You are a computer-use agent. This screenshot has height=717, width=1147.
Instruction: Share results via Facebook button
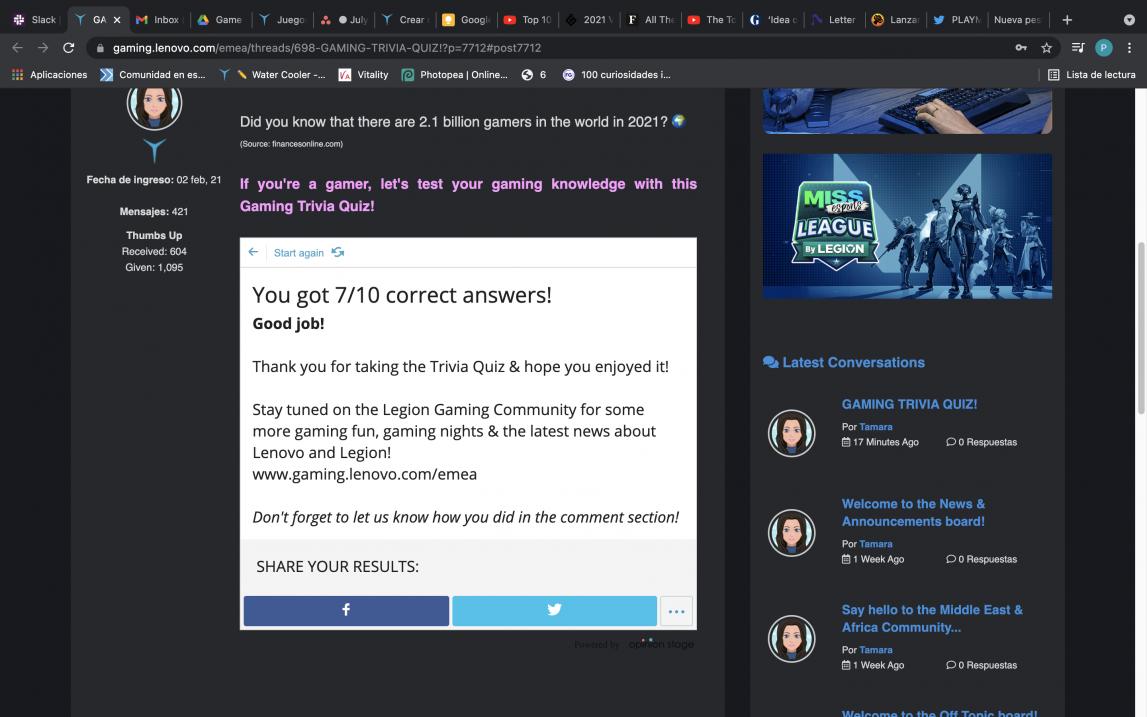pos(346,610)
